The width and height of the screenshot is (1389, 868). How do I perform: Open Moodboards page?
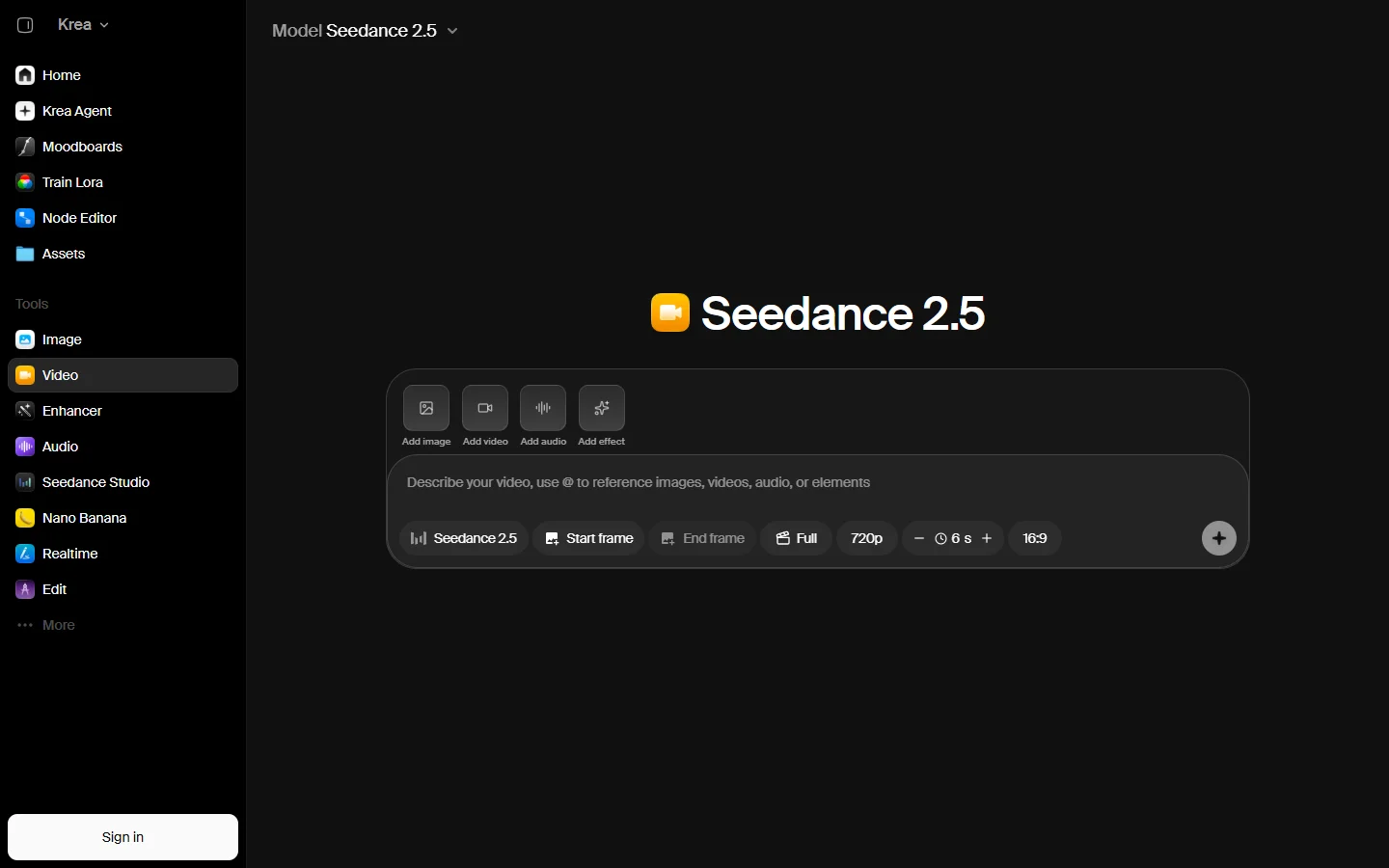point(123,147)
